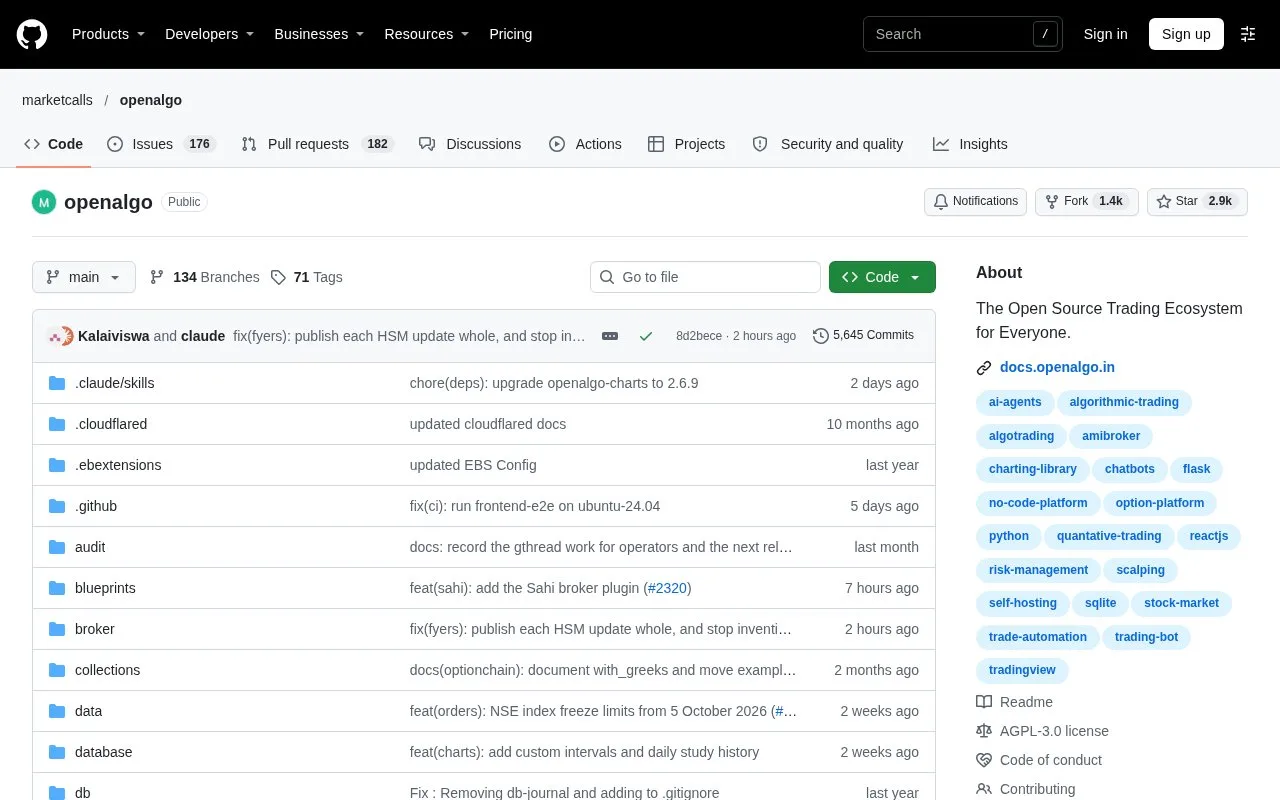Viewport: 1280px width, 800px height.
Task: Click the Search field in header
Action: (962, 34)
